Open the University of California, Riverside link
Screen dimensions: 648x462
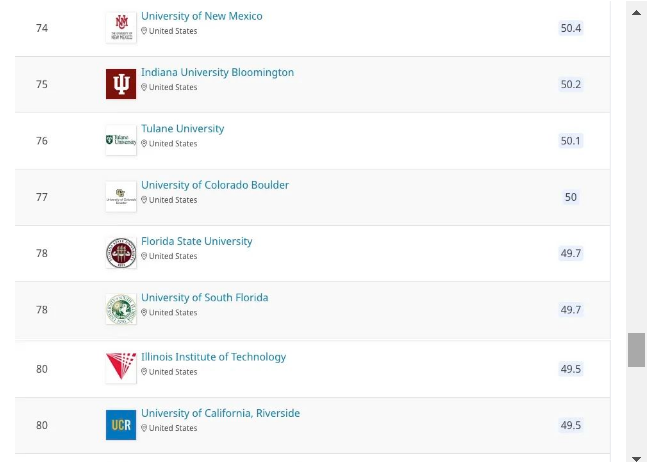tap(221, 413)
